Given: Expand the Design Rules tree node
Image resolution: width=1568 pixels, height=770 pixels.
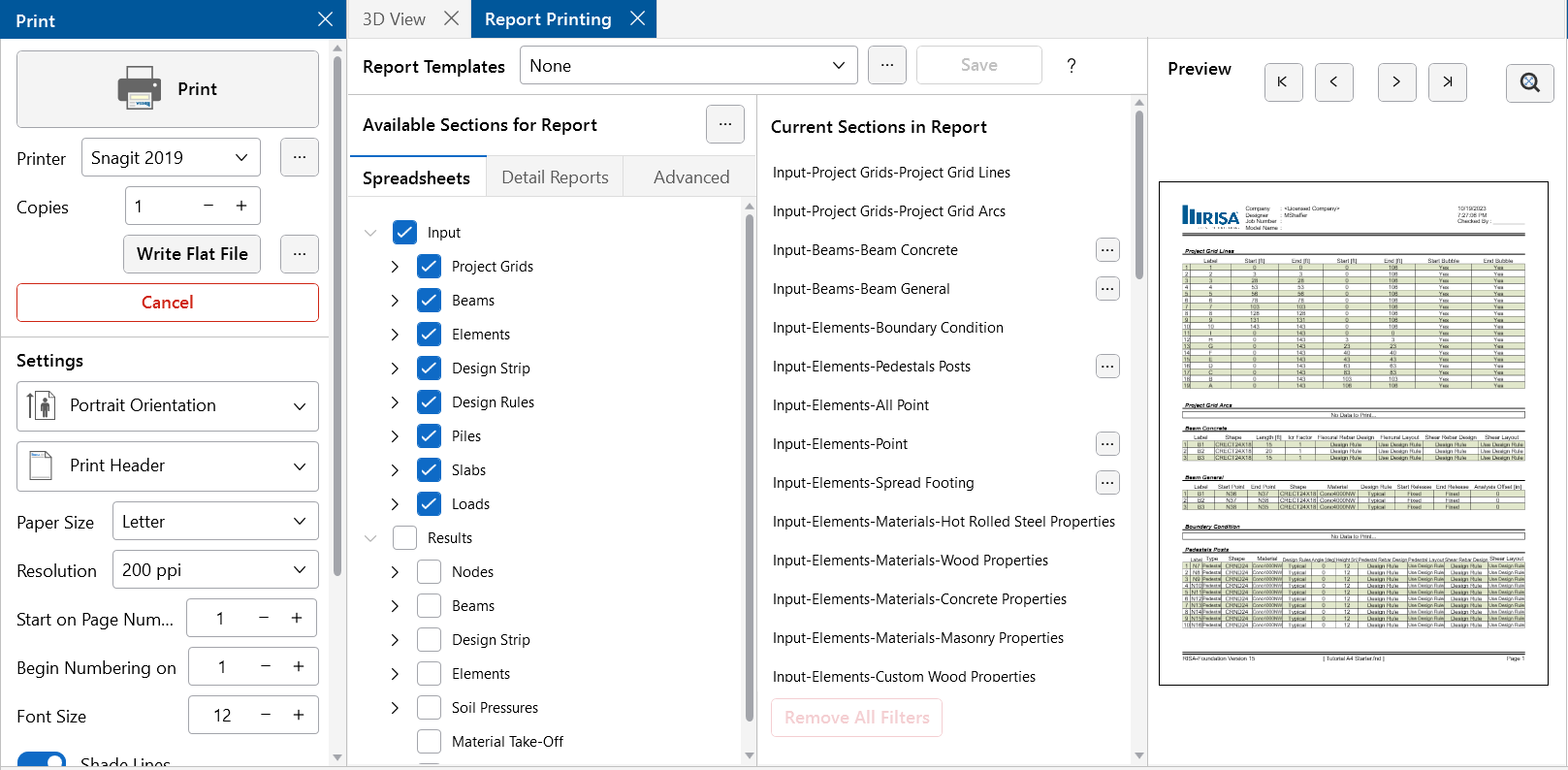Looking at the screenshot, I should click(x=395, y=402).
